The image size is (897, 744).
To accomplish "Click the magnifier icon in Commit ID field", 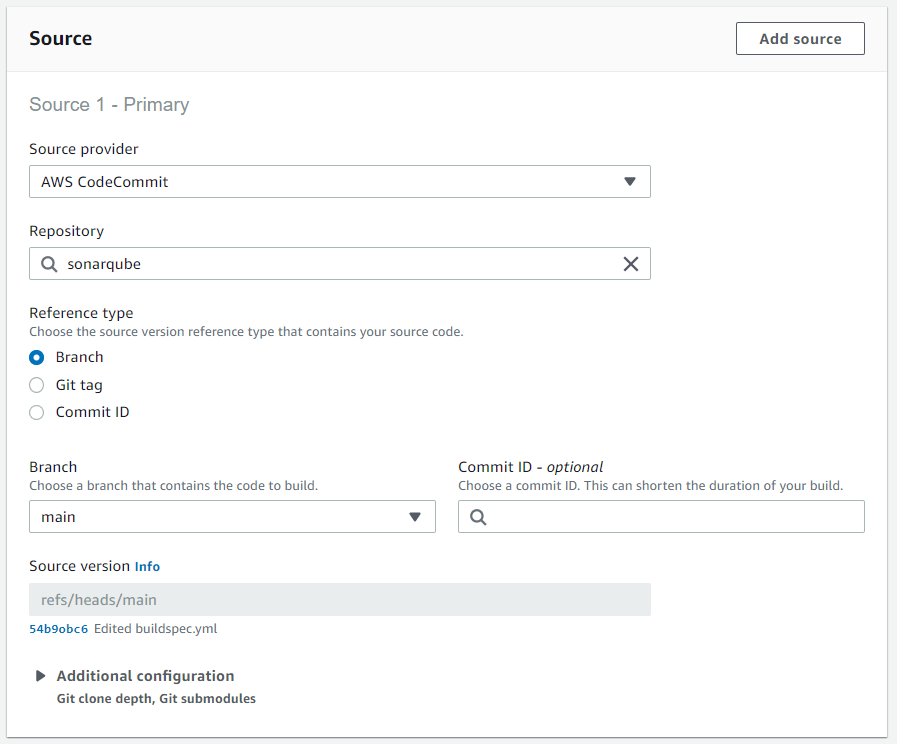I will pos(477,516).
